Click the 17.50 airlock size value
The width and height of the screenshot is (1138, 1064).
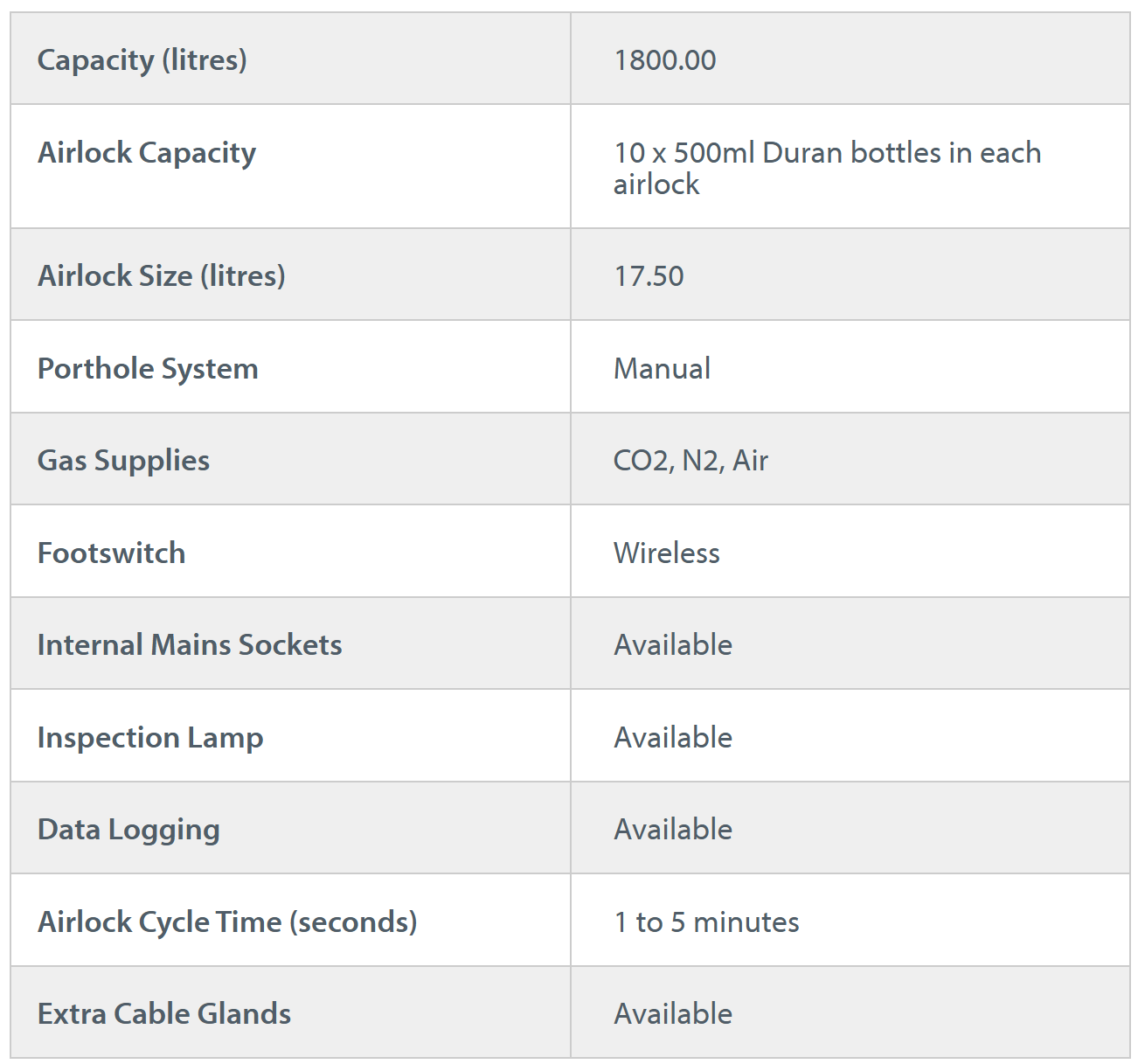[649, 276]
